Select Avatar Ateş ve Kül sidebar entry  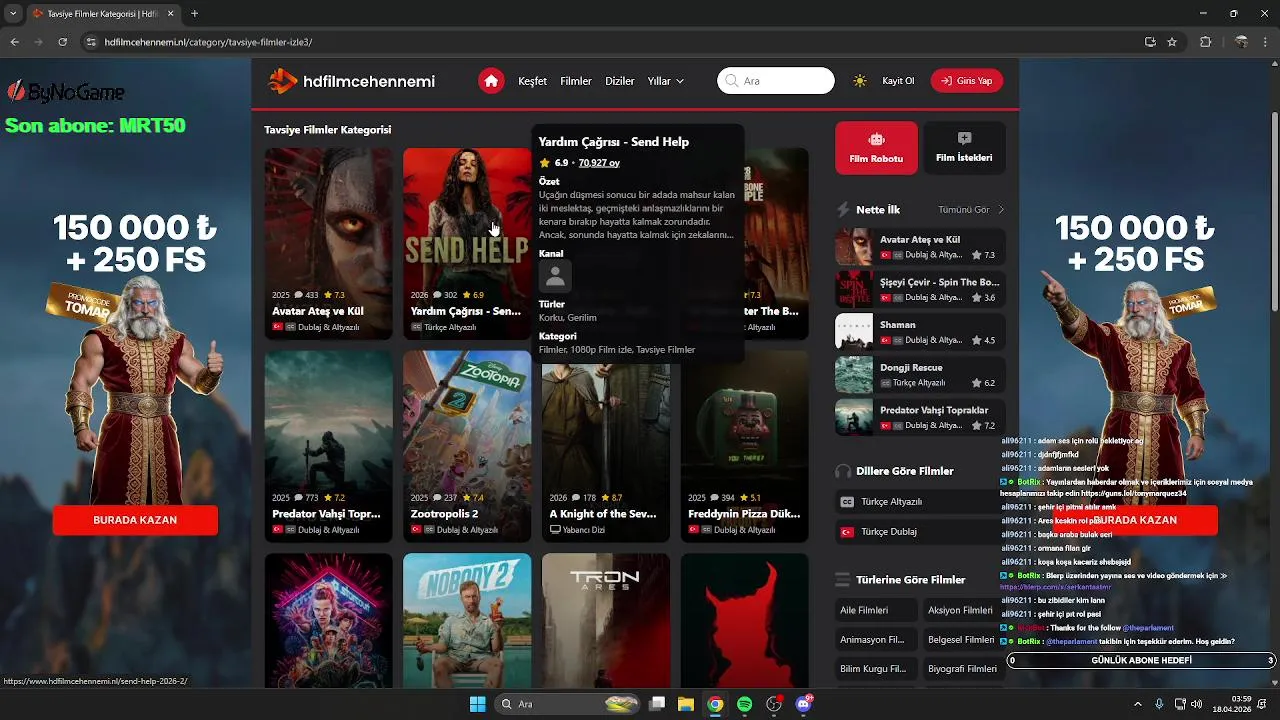pos(920,247)
